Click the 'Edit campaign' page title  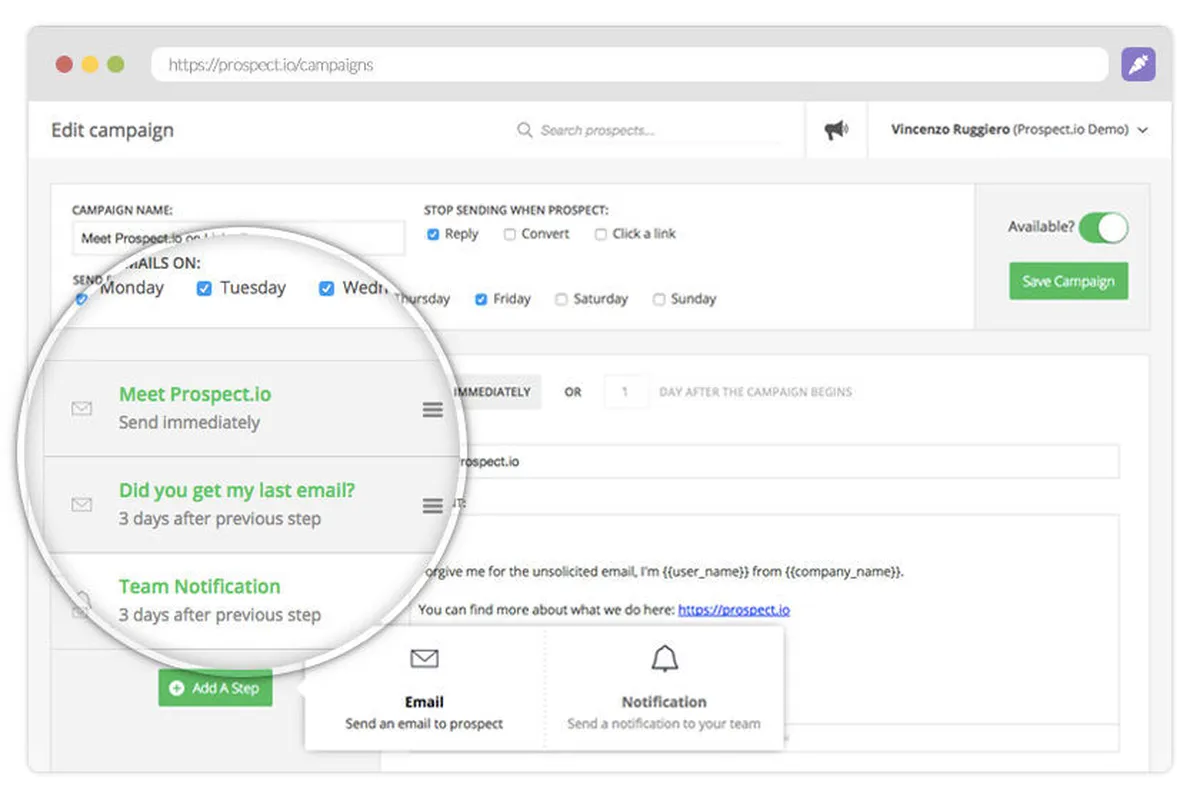click(x=112, y=130)
